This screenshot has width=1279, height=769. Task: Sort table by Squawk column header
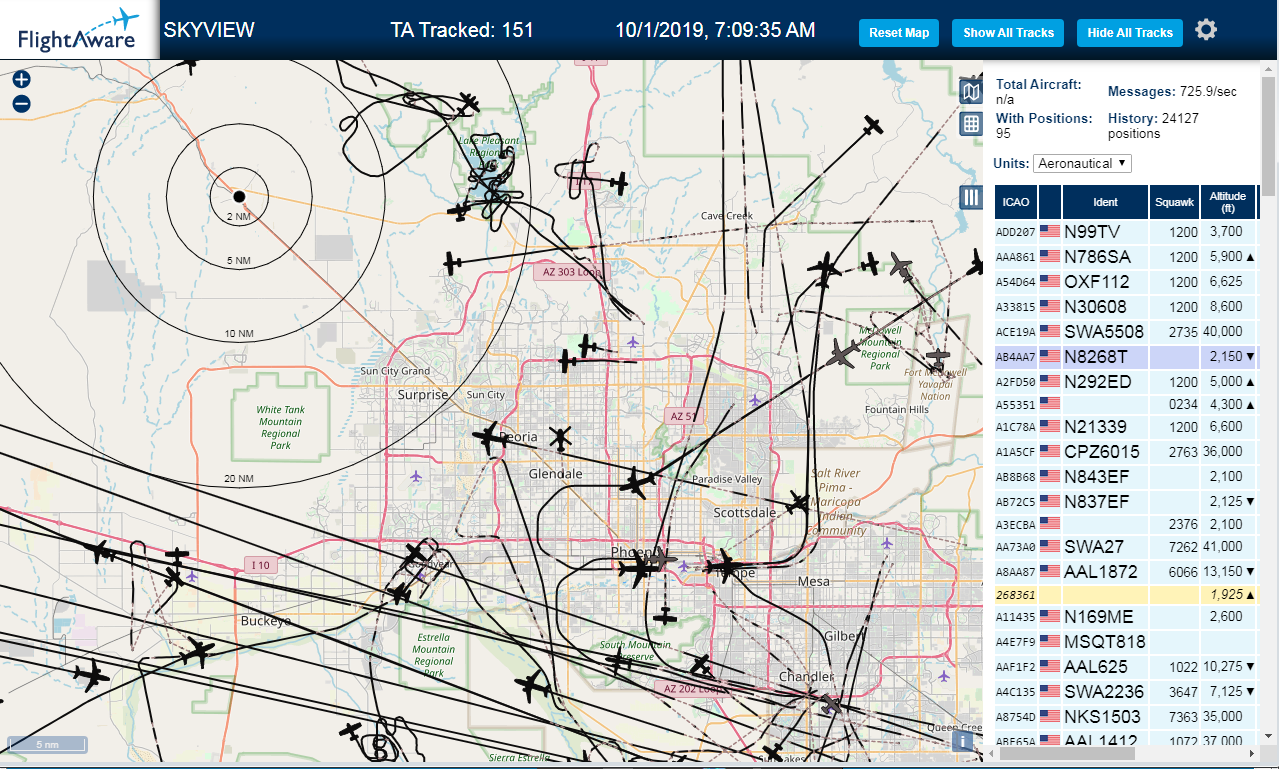click(x=1174, y=202)
